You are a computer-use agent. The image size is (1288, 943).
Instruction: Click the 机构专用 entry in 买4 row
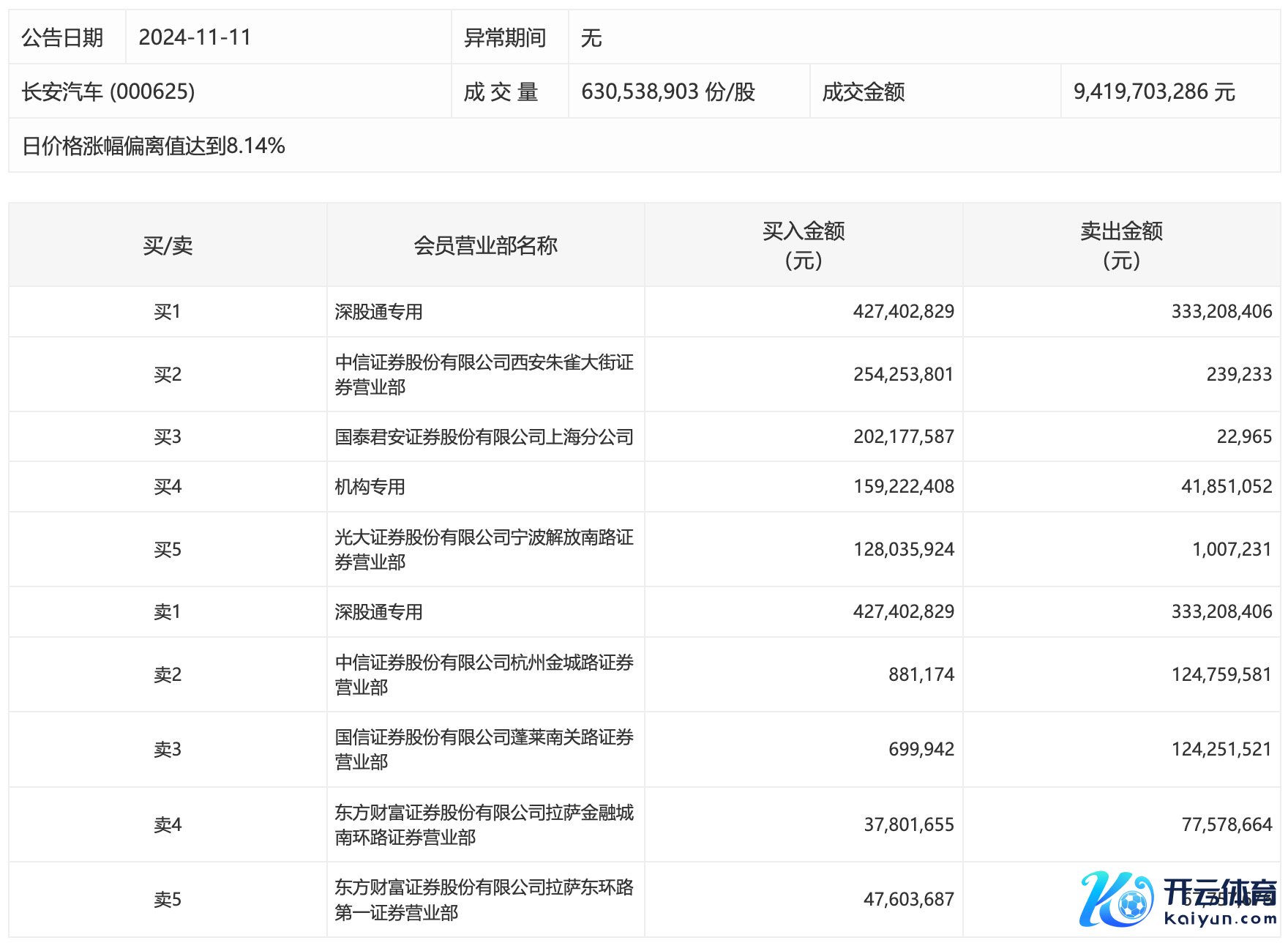(x=370, y=487)
